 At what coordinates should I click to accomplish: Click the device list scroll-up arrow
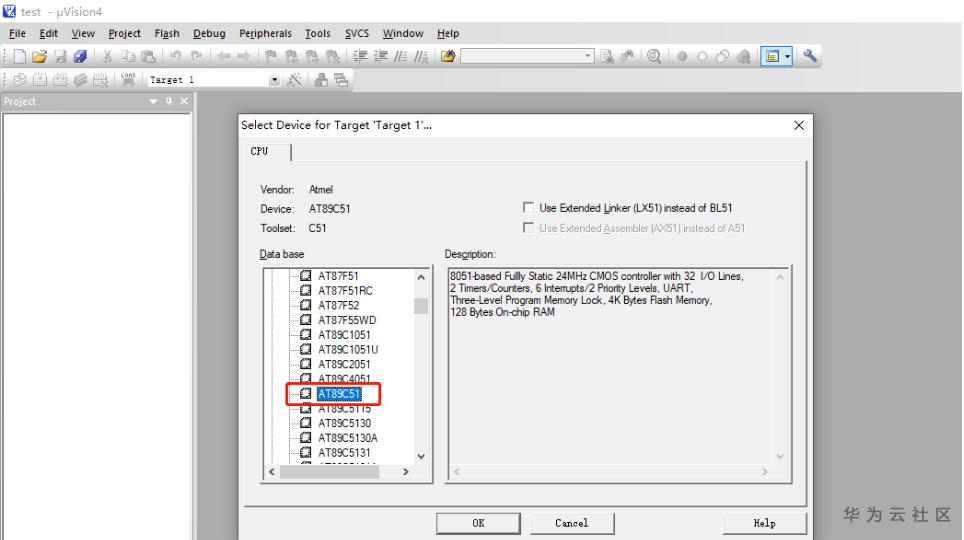pos(421,277)
